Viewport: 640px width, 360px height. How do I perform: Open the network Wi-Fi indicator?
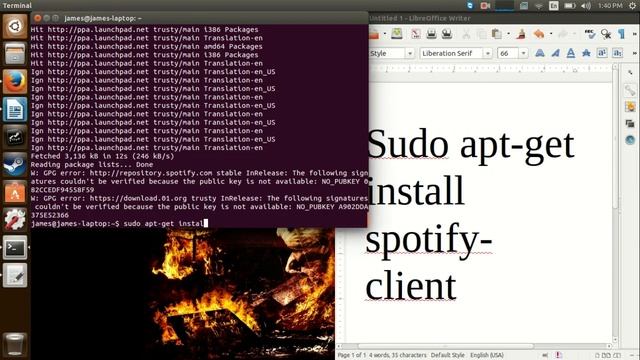tap(539, 6)
